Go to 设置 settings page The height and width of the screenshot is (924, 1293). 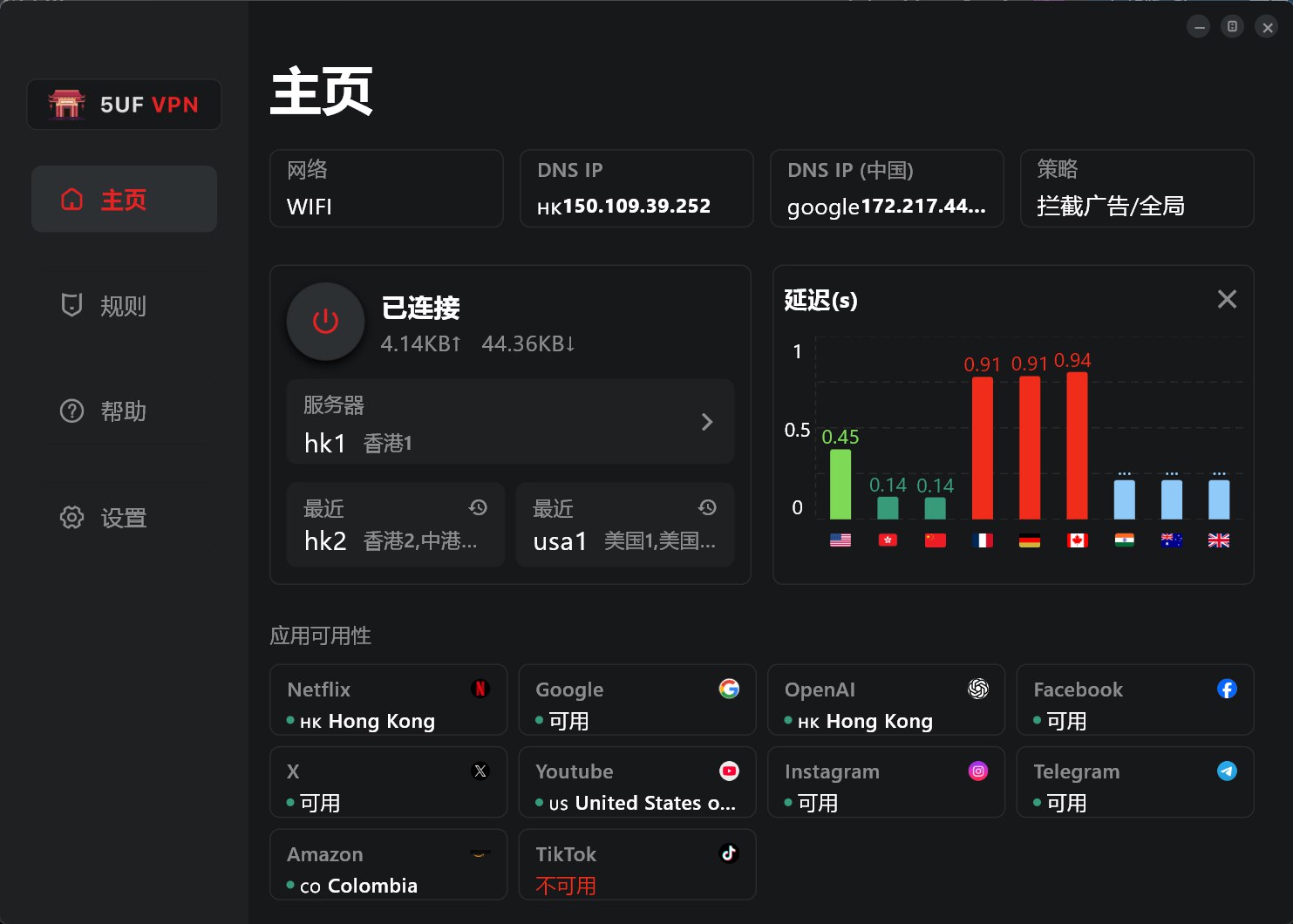[123, 518]
